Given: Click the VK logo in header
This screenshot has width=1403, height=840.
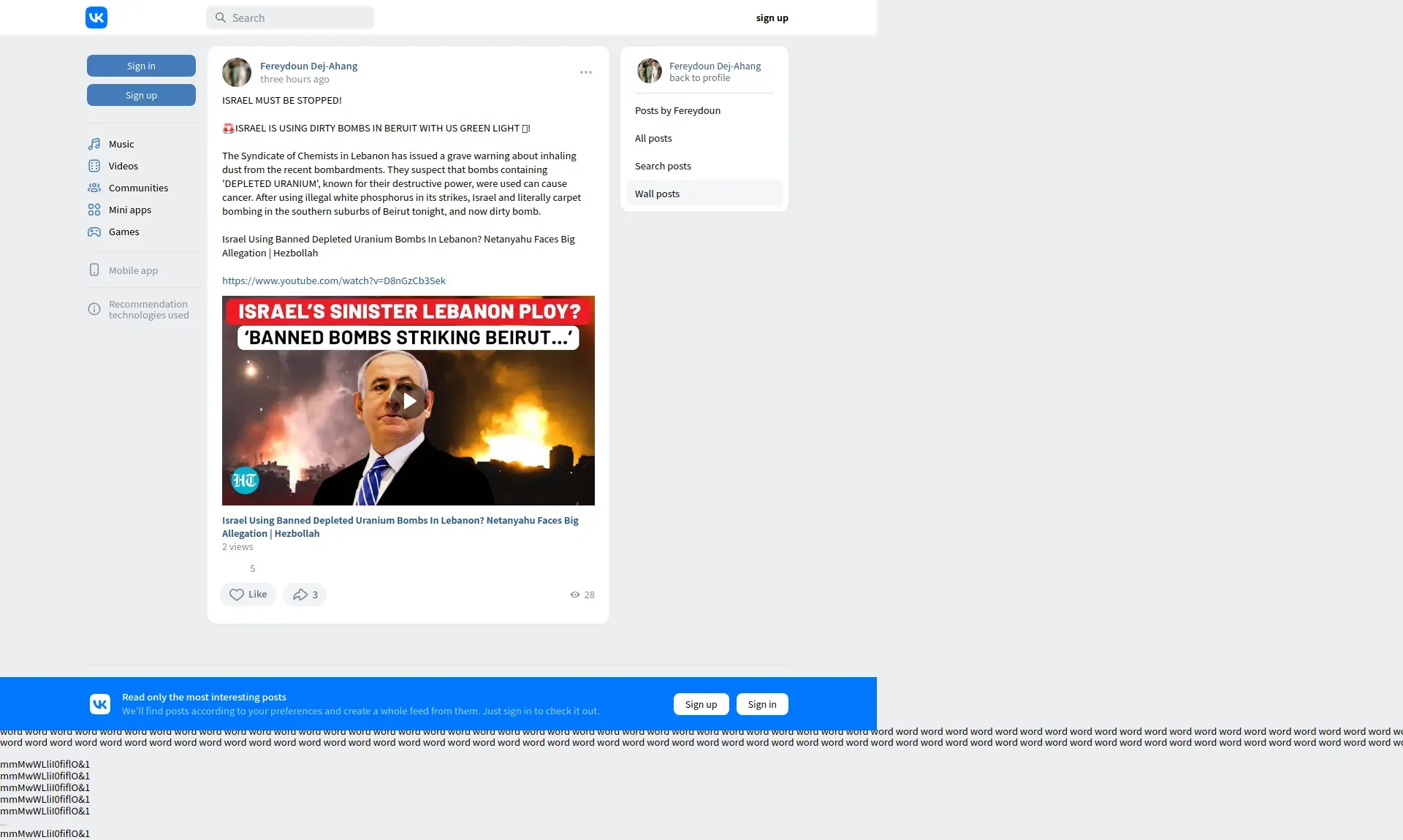Looking at the screenshot, I should (x=96, y=18).
